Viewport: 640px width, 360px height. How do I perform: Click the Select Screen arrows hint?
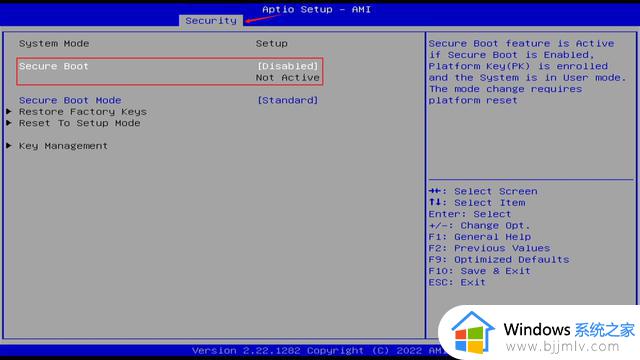pyautogui.click(x=483, y=191)
